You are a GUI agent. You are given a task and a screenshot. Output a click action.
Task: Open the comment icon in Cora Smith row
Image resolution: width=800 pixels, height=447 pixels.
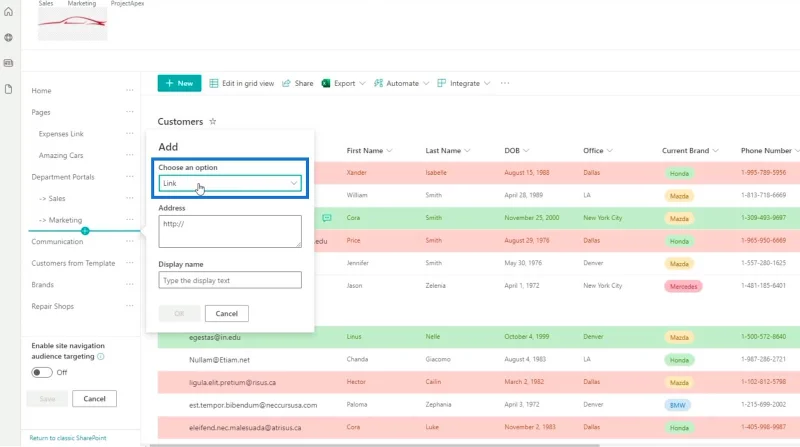tap(327, 218)
